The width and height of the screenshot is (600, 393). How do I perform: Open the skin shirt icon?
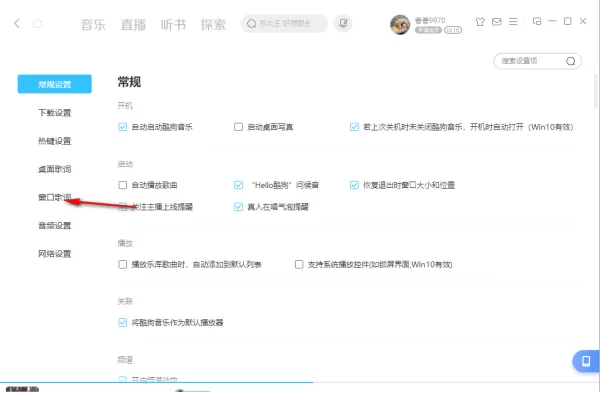click(480, 22)
